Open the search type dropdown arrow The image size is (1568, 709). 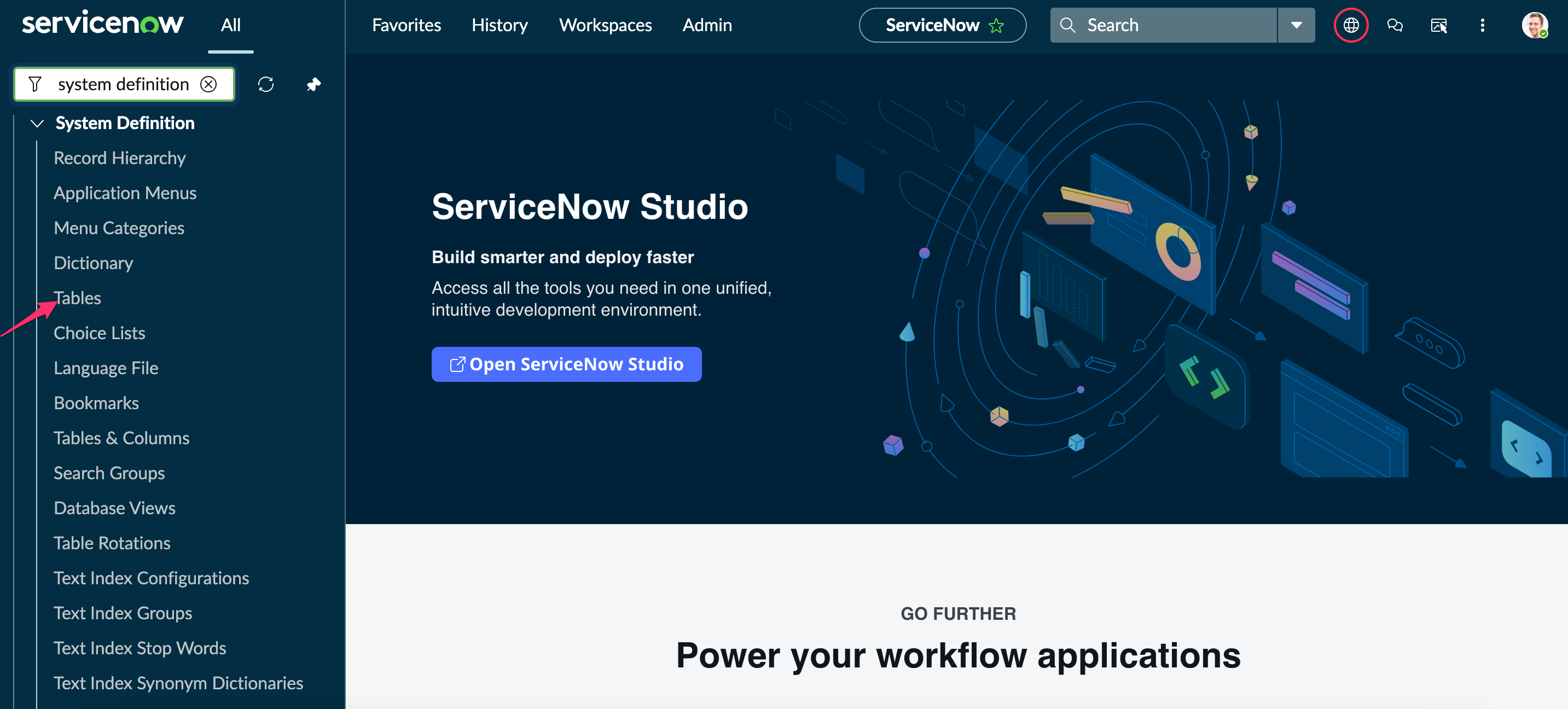pos(1296,25)
